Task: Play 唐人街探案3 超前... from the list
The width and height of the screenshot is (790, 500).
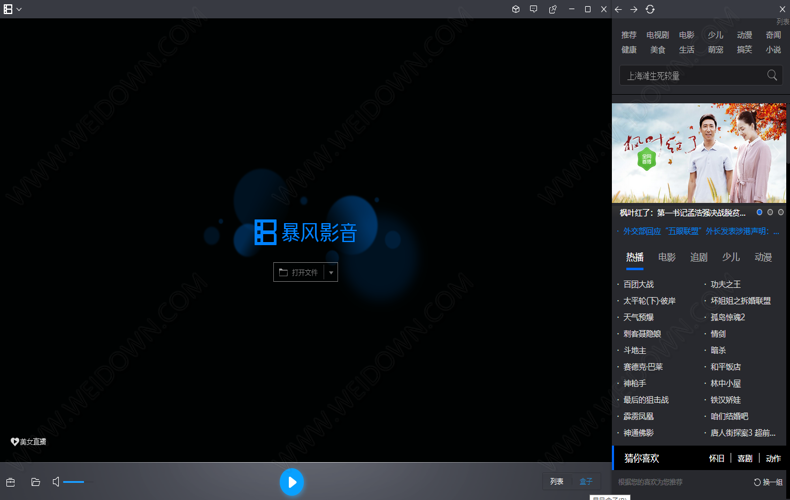Action: tap(743, 433)
